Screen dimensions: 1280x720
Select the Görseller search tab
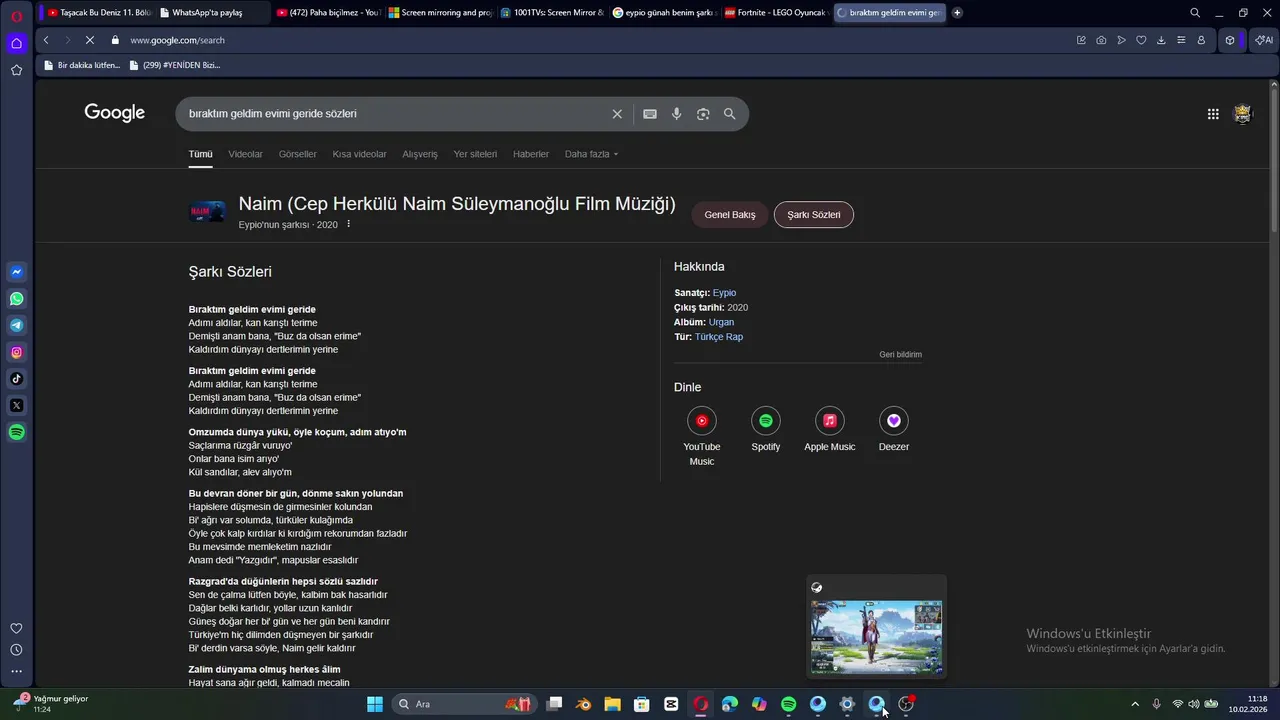point(298,154)
